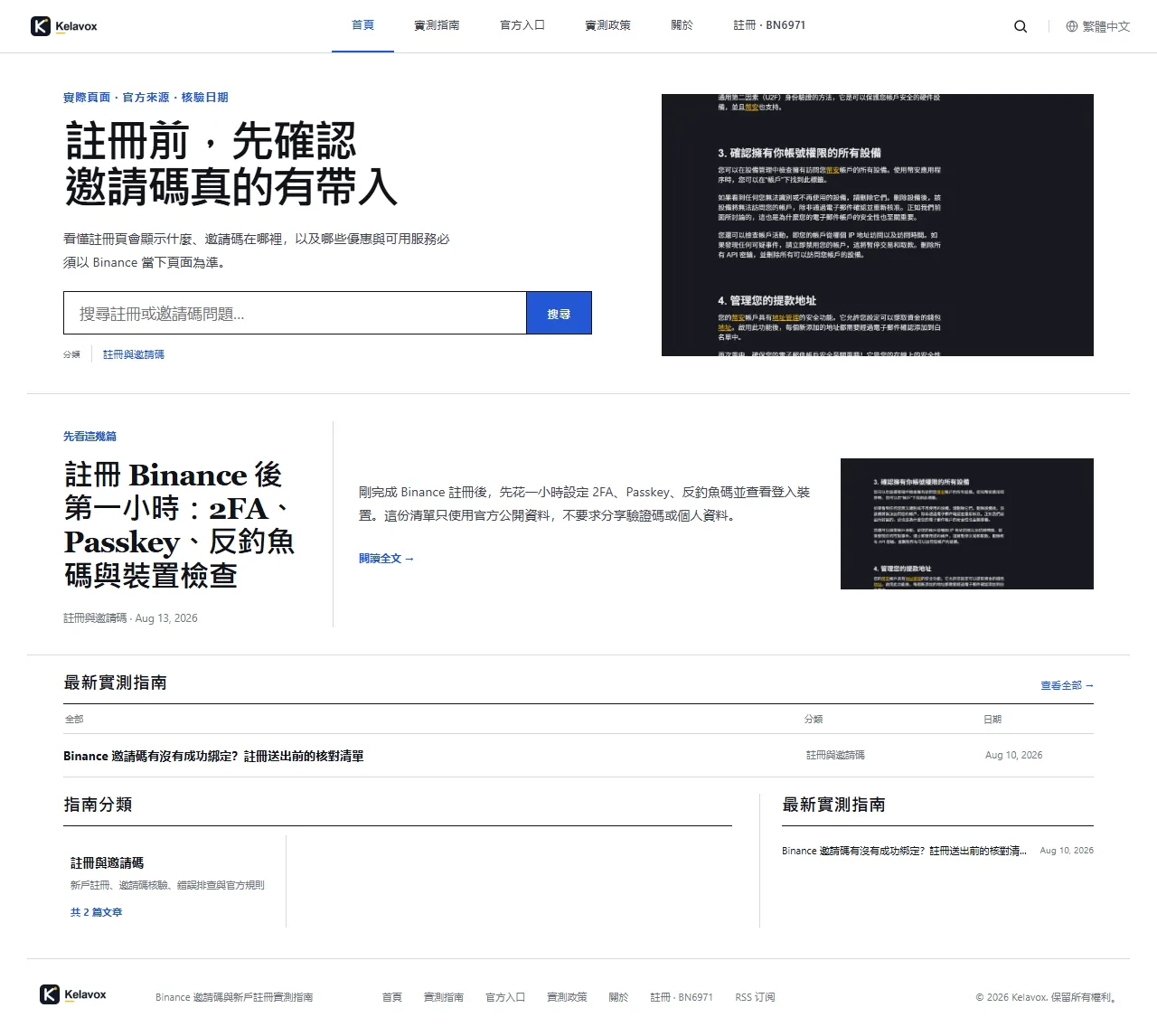This screenshot has height=1036, width=1157.
Task: Open the hero article screenshot image
Action: pyautogui.click(x=878, y=225)
